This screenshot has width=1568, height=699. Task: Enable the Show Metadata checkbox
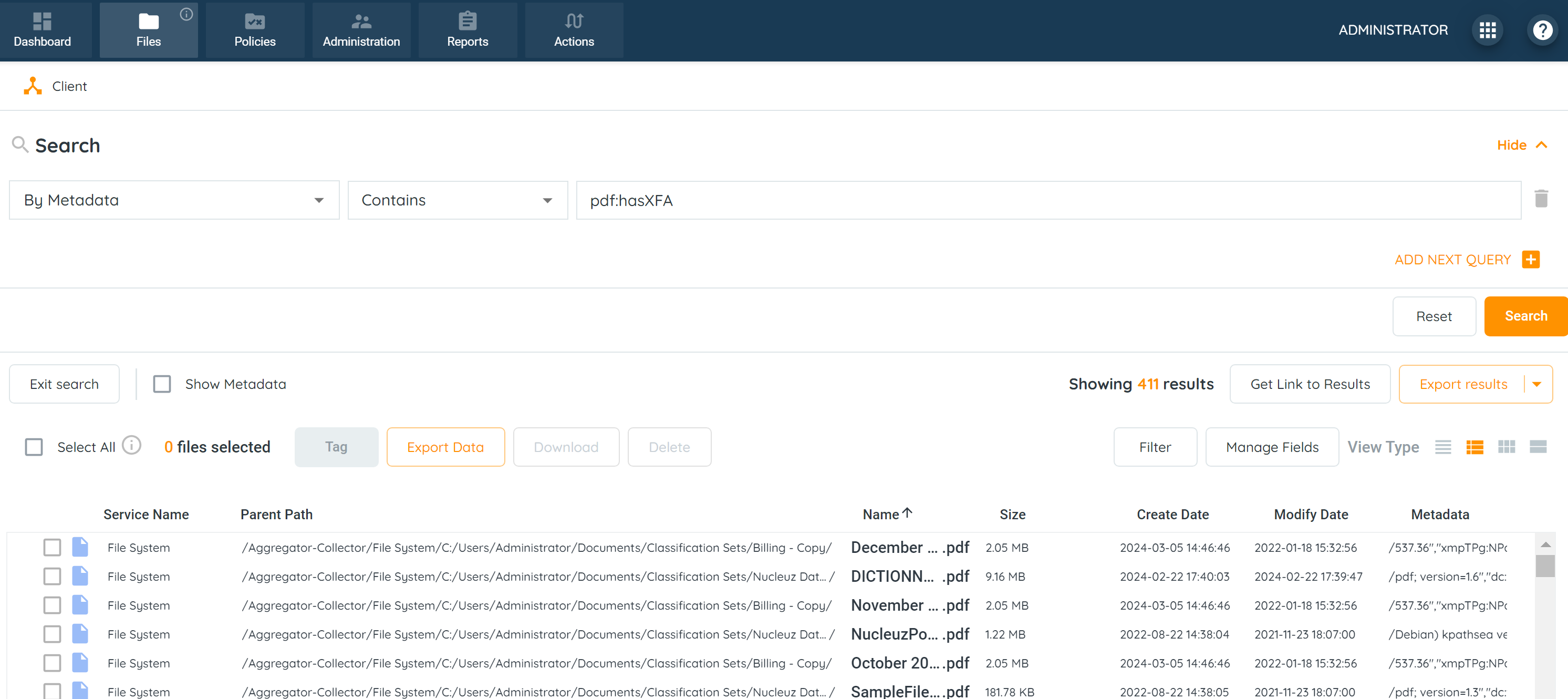pos(162,384)
